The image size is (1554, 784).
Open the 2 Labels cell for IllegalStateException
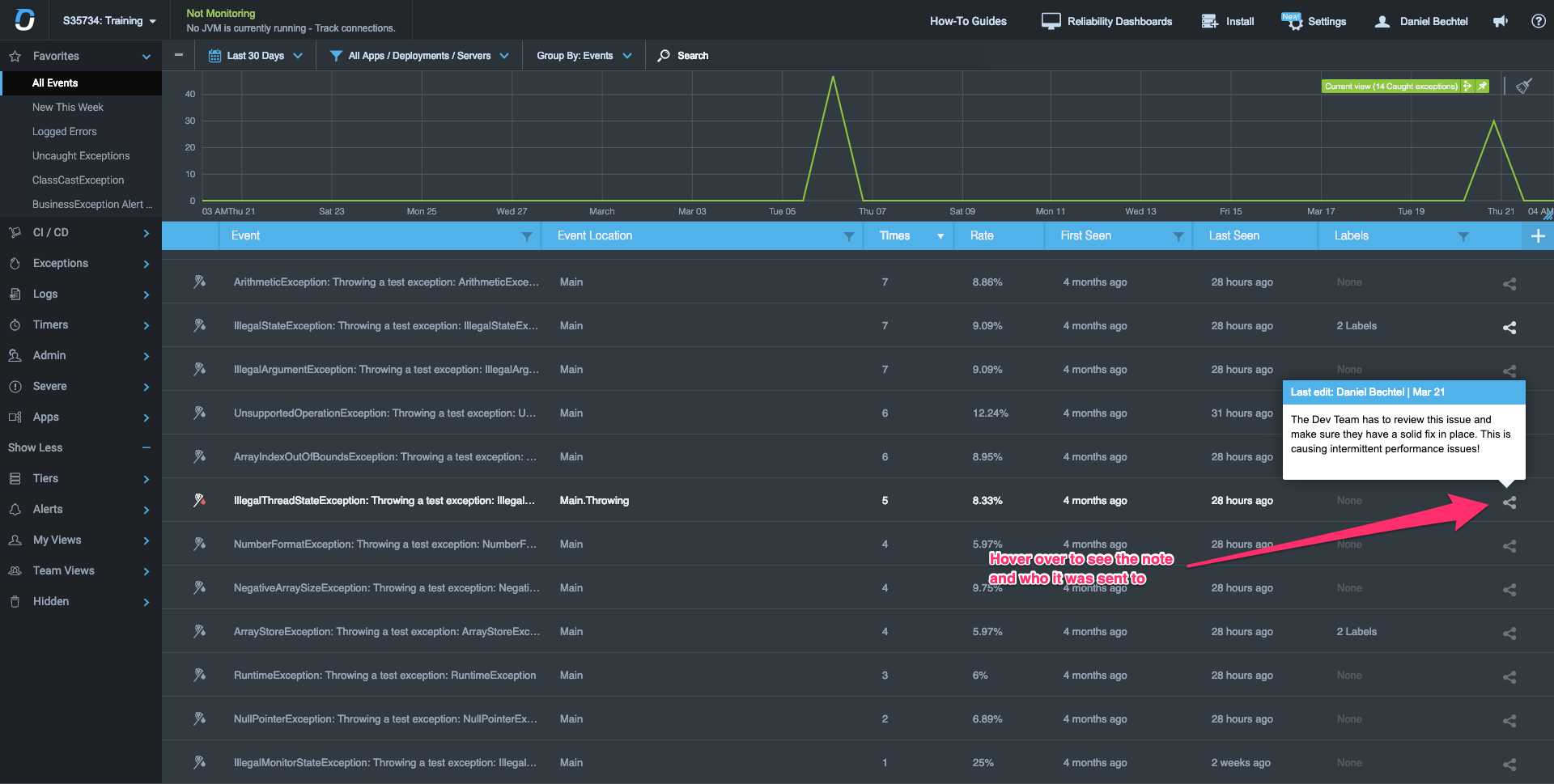(1357, 325)
